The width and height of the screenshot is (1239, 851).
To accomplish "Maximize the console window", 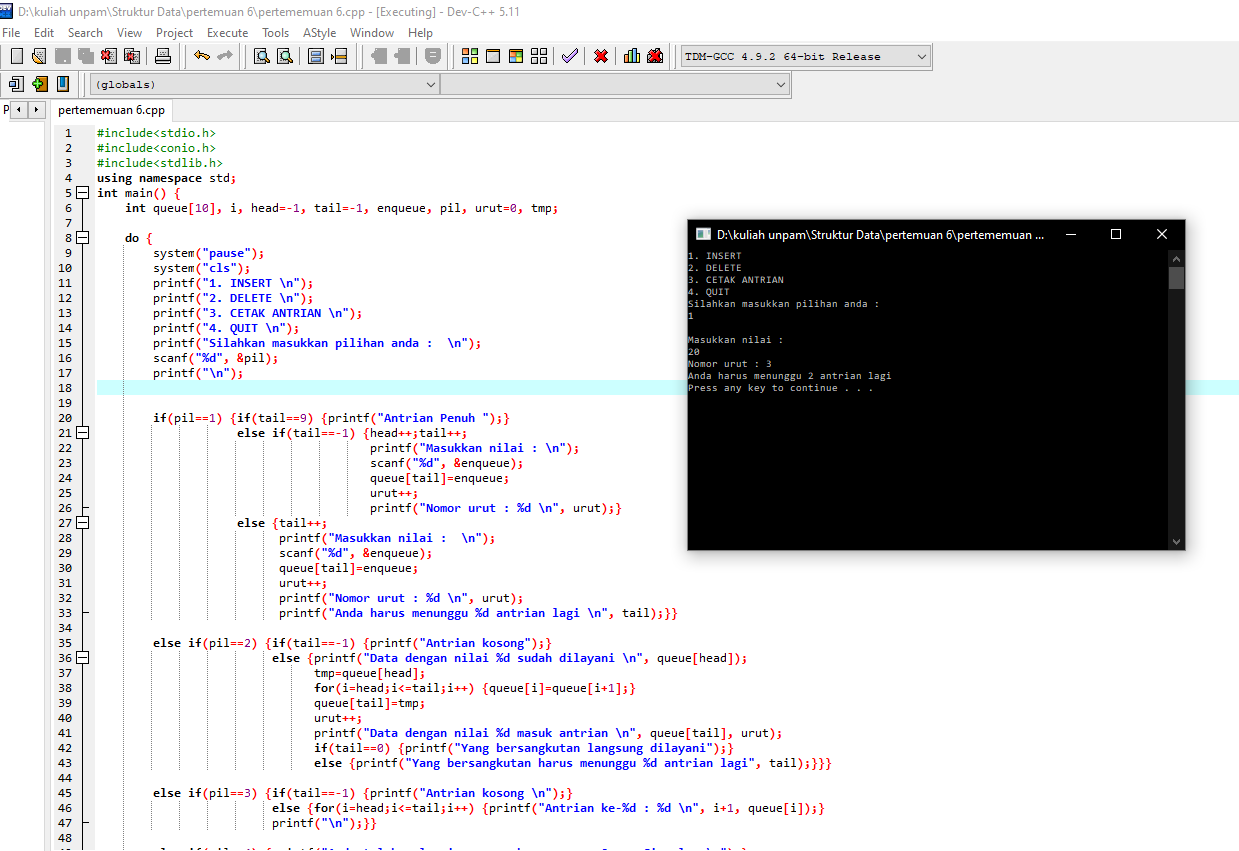I will pos(1116,234).
